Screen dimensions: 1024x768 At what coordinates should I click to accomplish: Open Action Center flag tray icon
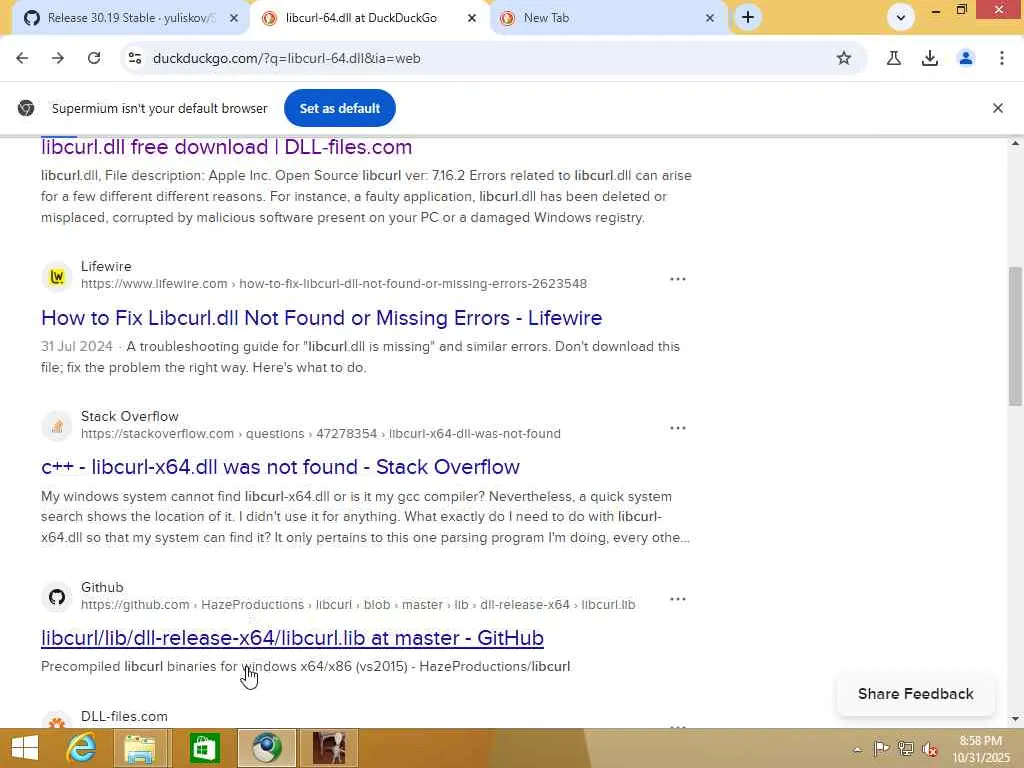[x=881, y=749]
